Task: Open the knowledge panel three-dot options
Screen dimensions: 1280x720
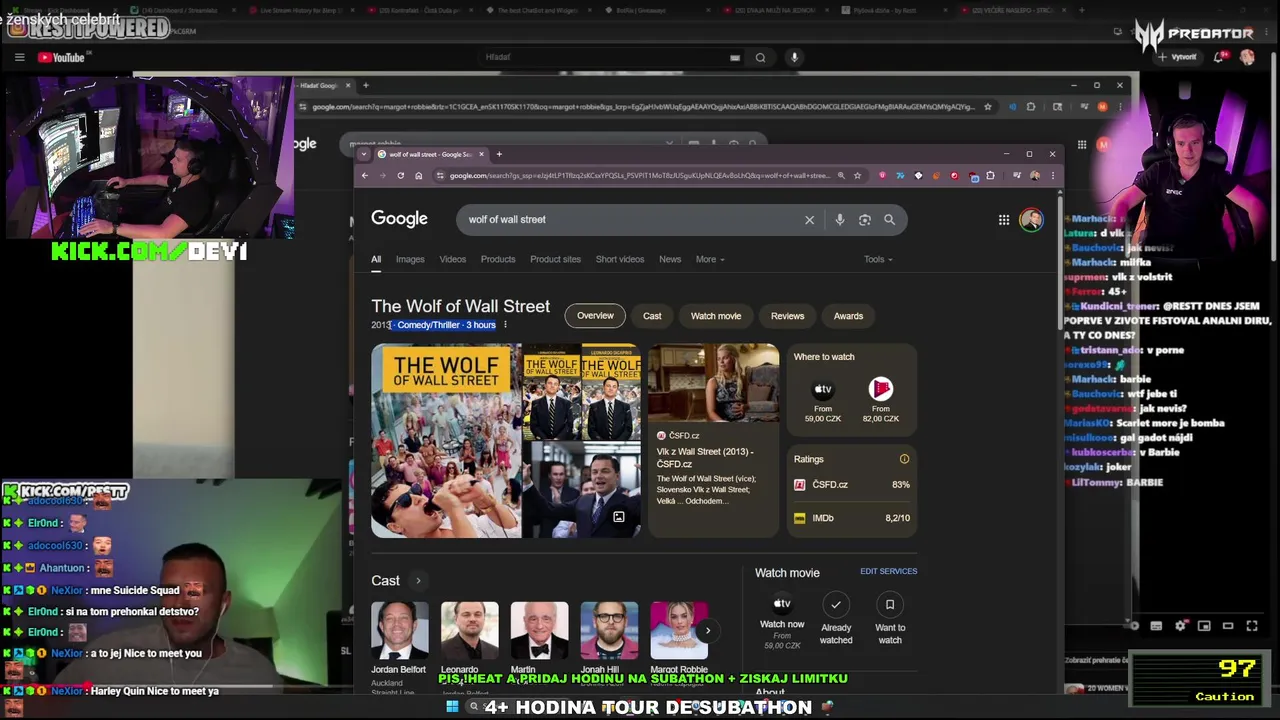Action: coord(505,325)
